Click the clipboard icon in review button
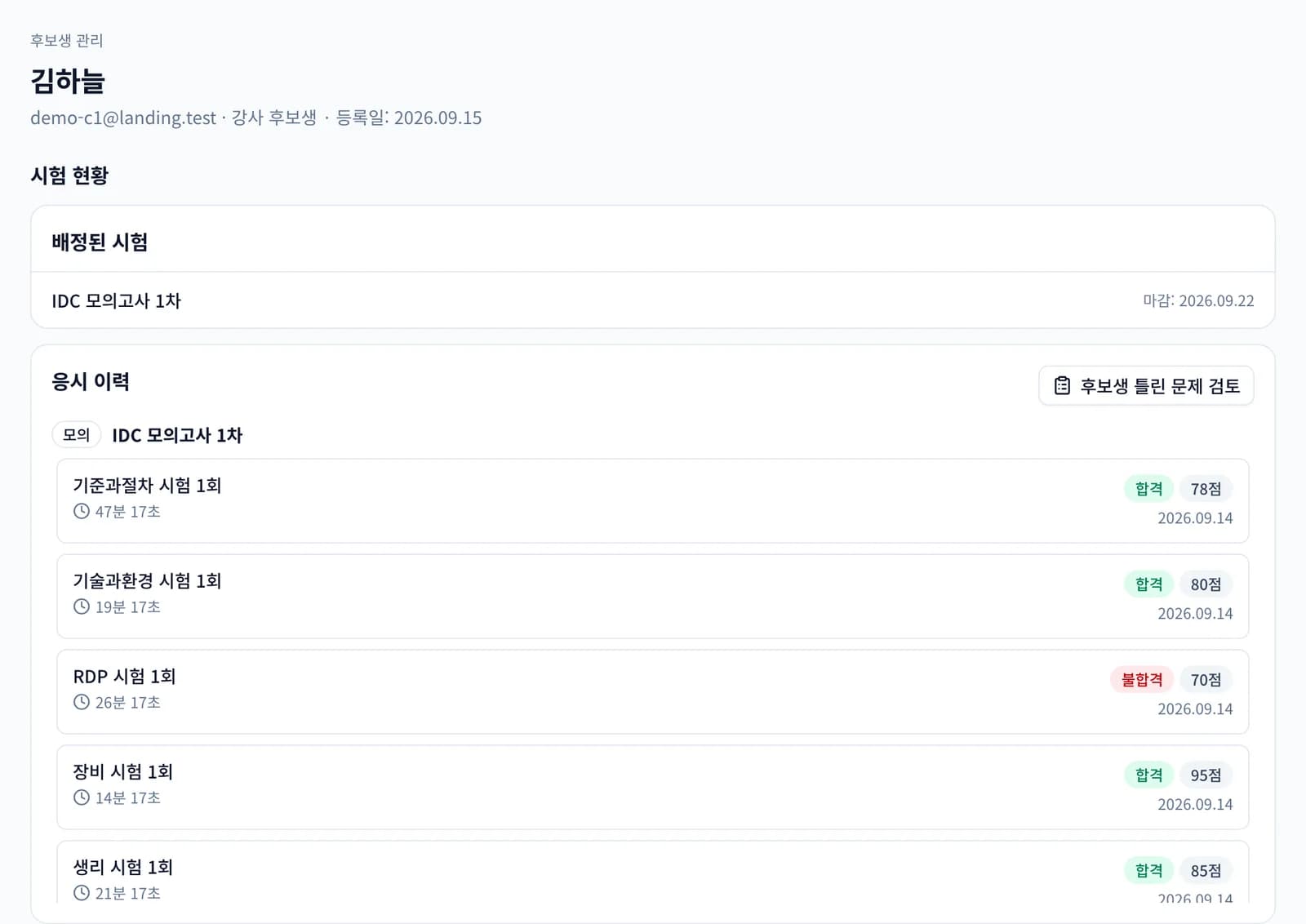 [x=1062, y=385]
